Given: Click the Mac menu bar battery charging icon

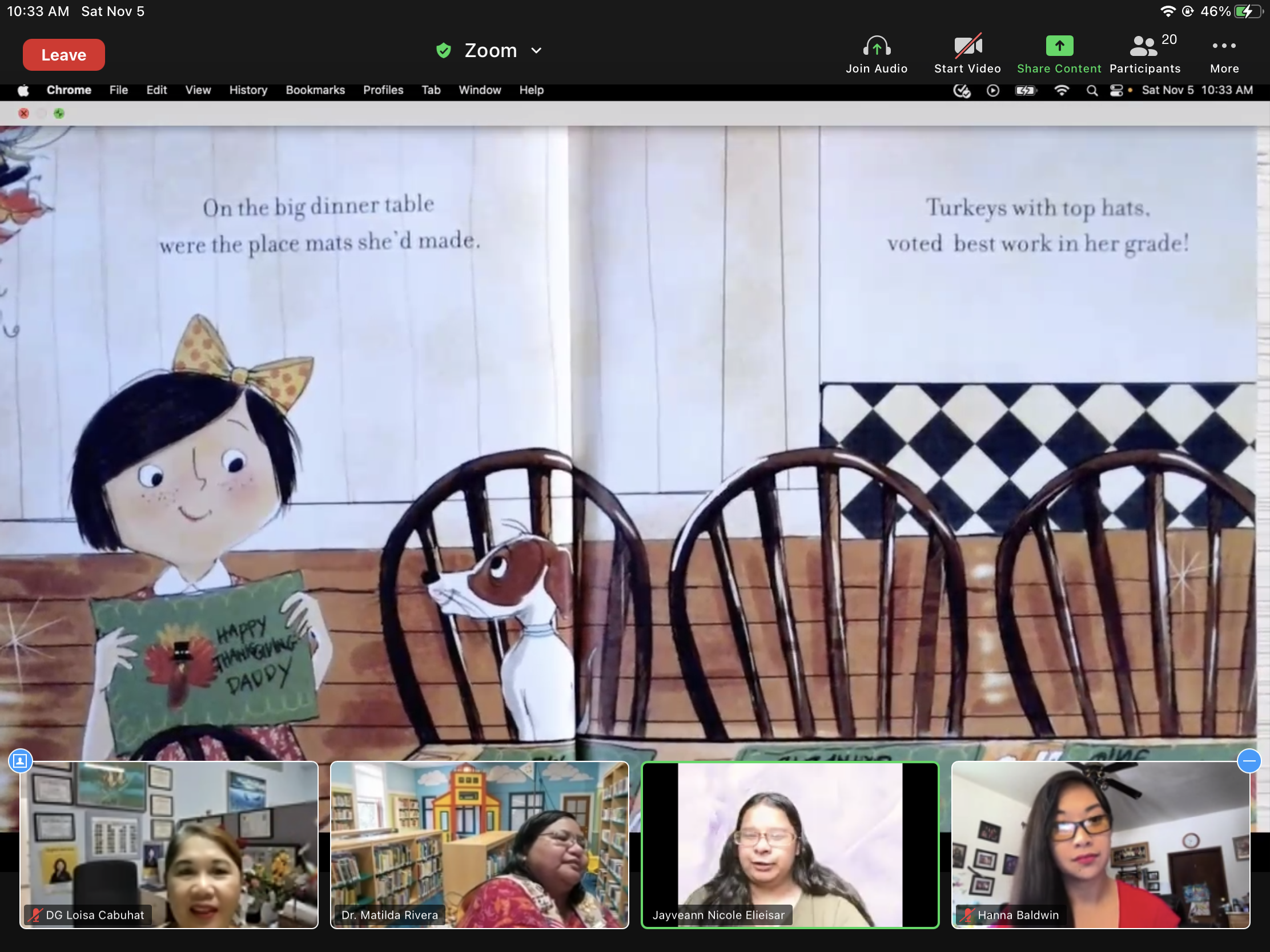Looking at the screenshot, I should 1026,91.
